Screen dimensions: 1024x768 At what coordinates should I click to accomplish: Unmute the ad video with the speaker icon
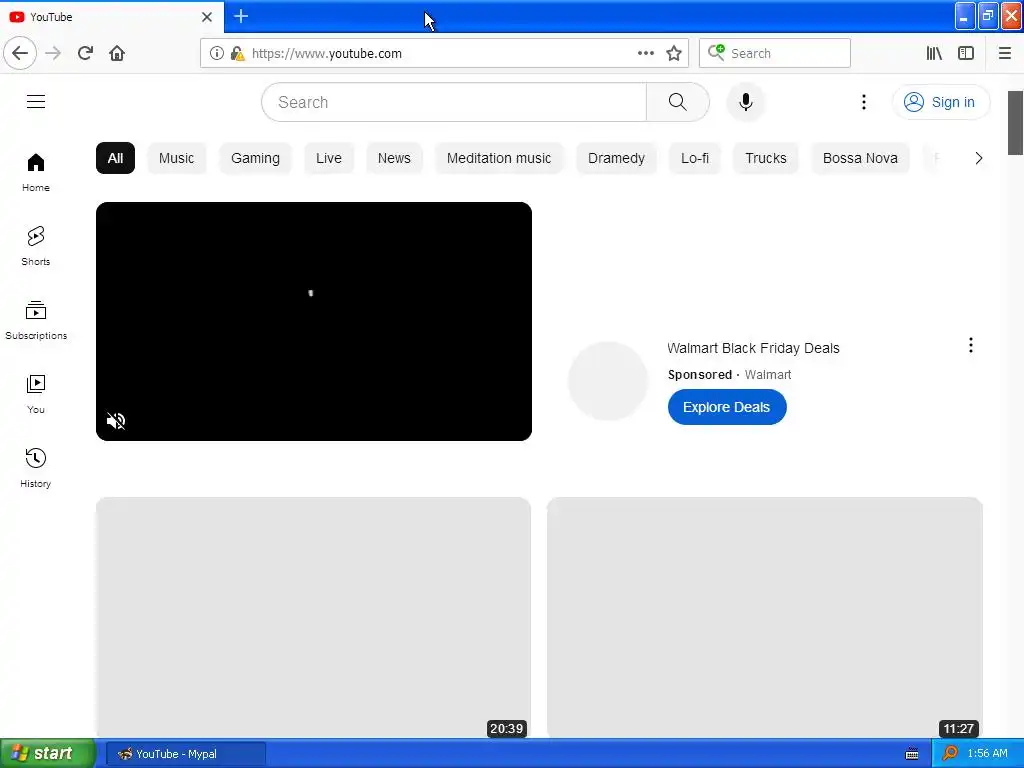click(116, 421)
